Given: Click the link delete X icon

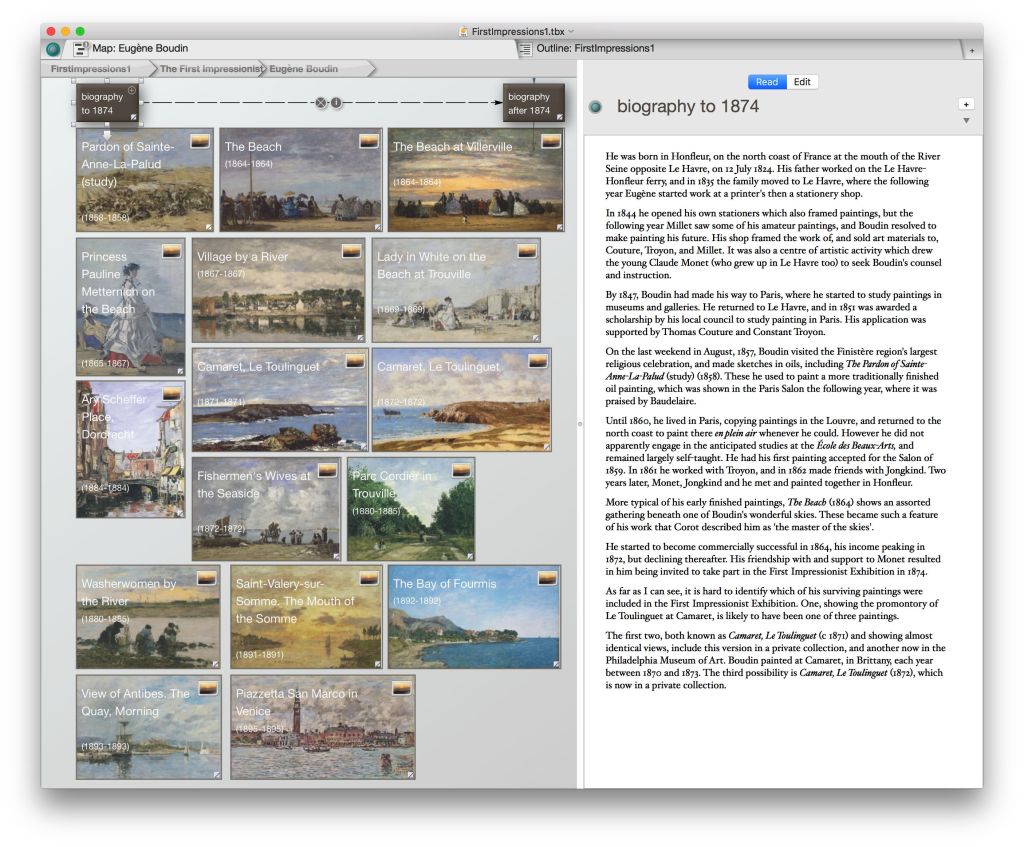Looking at the screenshot, I should click(320, 103).
